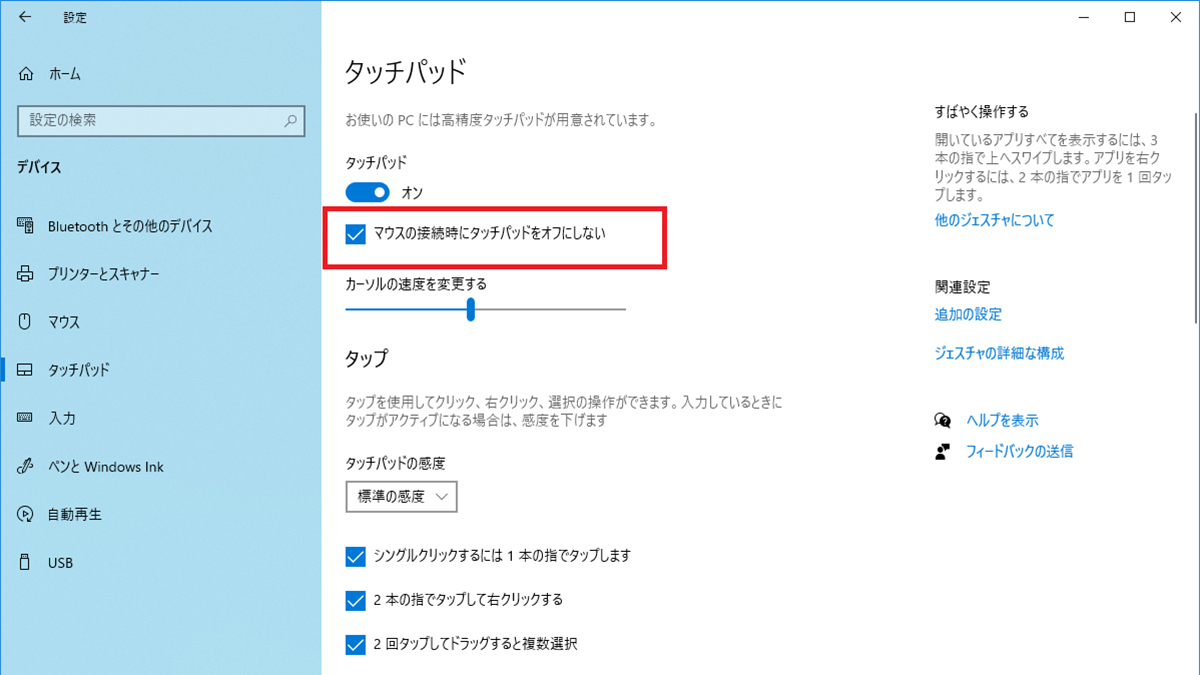
Task: Open the 標準の感度 sensitivity dropdown
Action: point(401,496)
